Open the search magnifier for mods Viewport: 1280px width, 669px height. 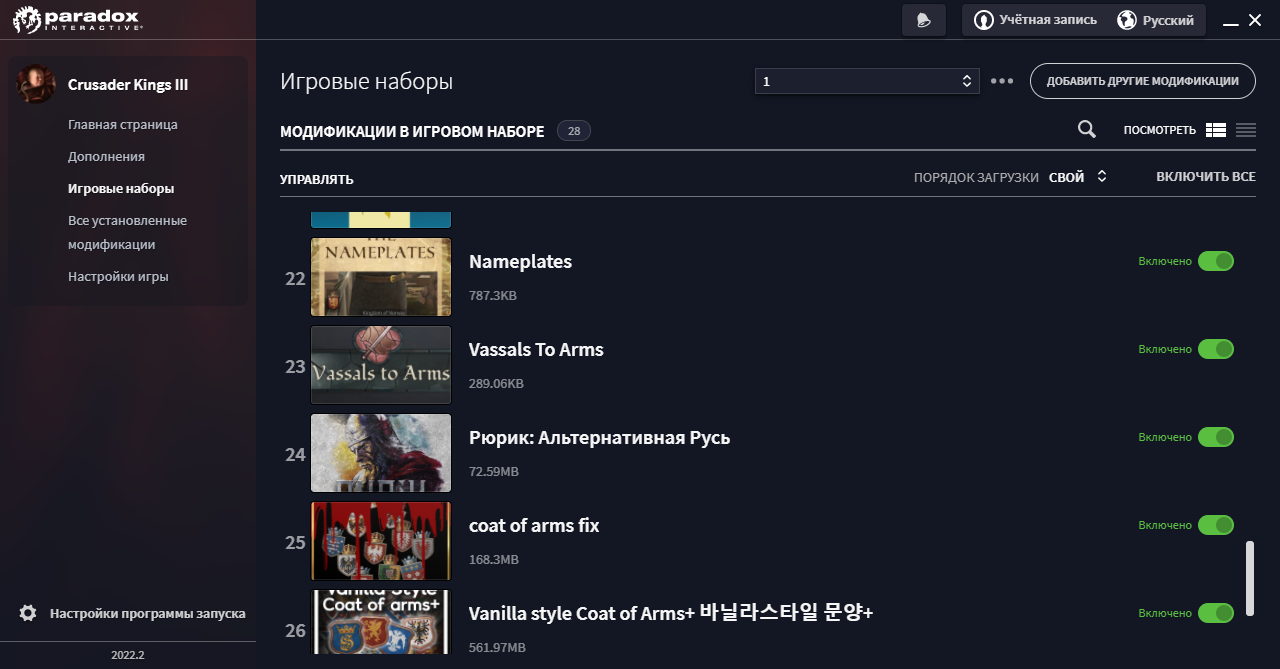tap(1086, 129)
